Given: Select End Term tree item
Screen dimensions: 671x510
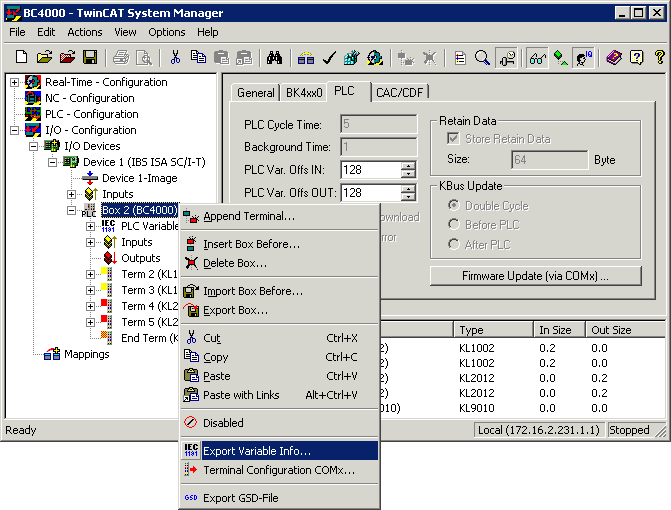Looking at the screenshot, I should coord(149,338).
